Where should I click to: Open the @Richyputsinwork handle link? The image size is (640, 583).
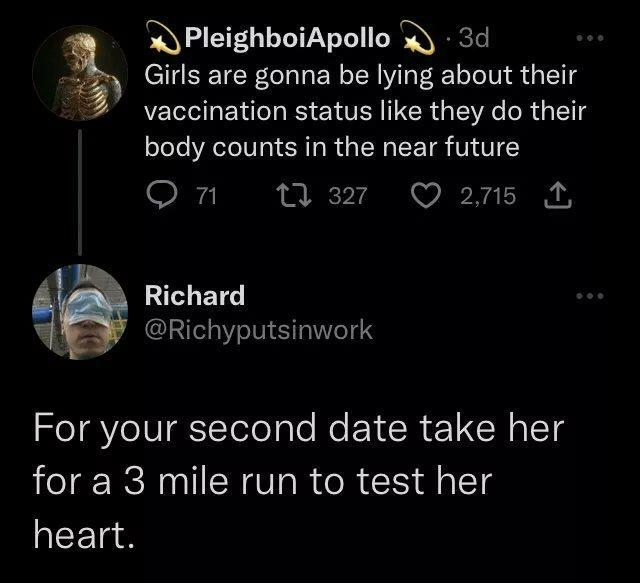259,329
